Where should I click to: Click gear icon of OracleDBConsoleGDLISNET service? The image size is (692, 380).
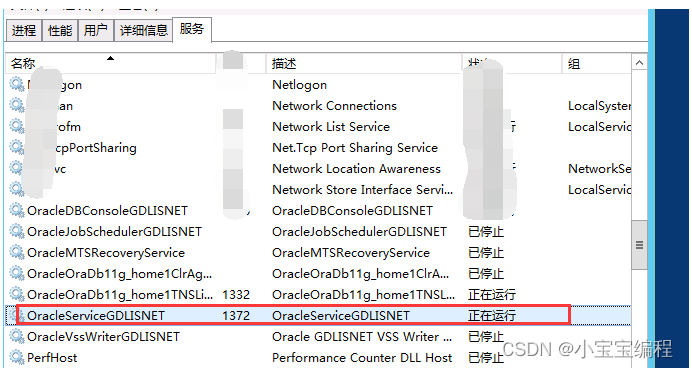click(x=17, y=211)
